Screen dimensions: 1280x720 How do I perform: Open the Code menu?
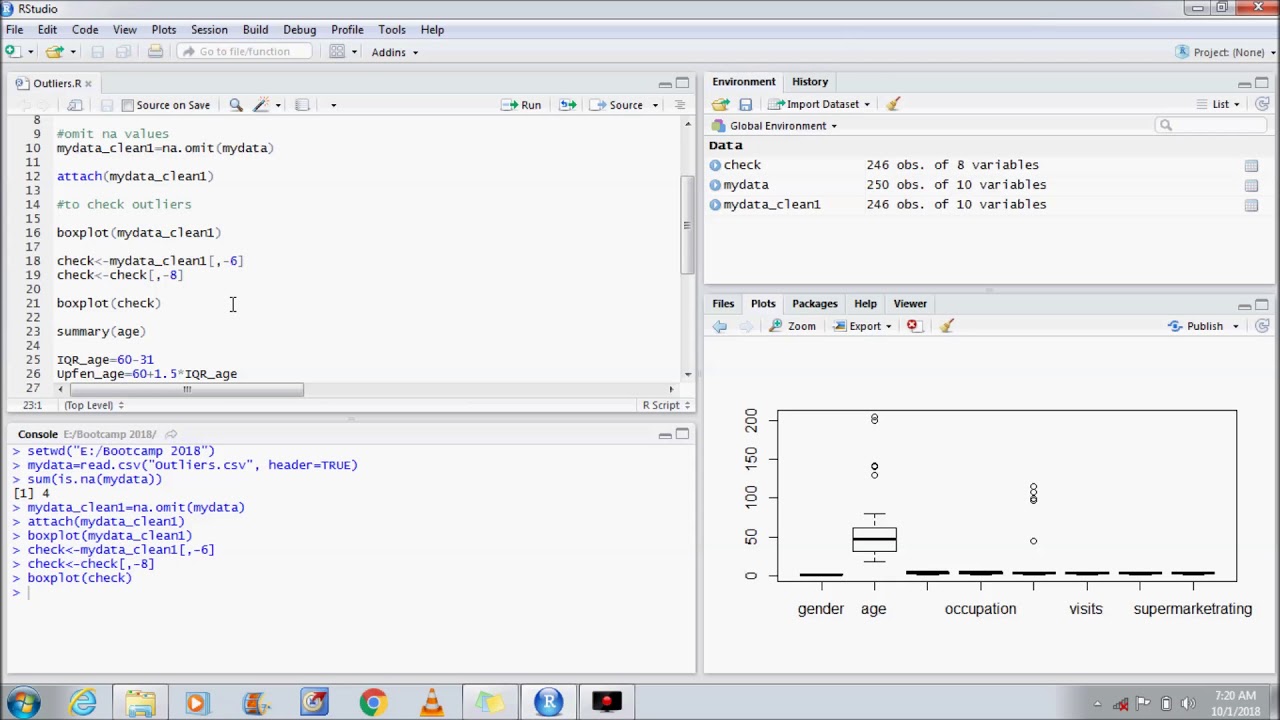pos(85,29)
